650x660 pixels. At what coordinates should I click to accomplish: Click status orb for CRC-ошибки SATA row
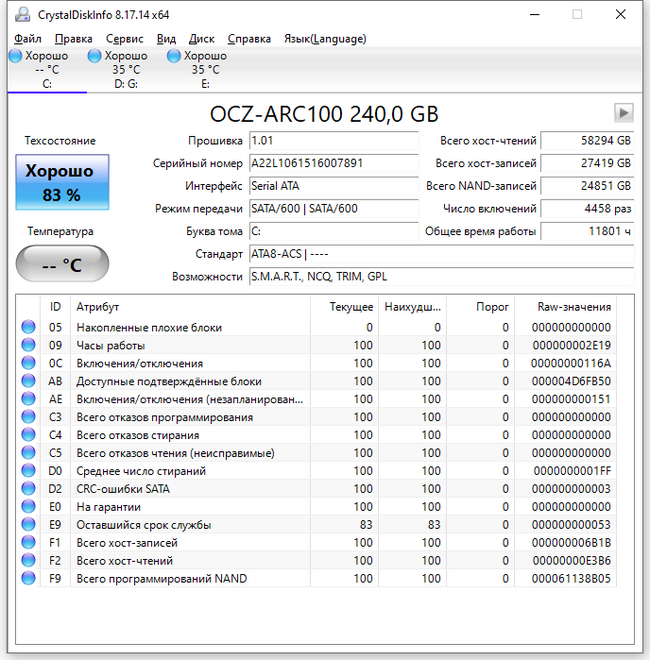pos(28,489)
